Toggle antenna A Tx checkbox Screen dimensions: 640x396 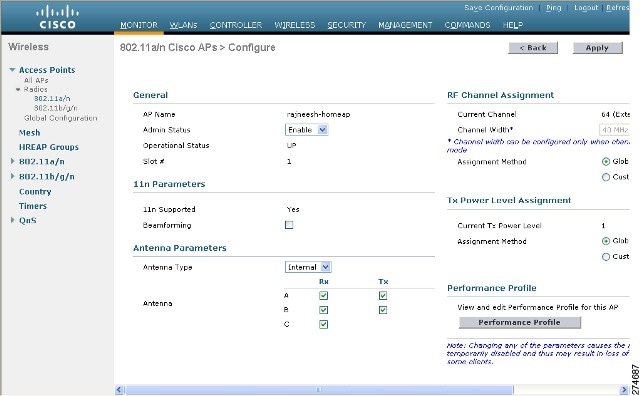382,296
